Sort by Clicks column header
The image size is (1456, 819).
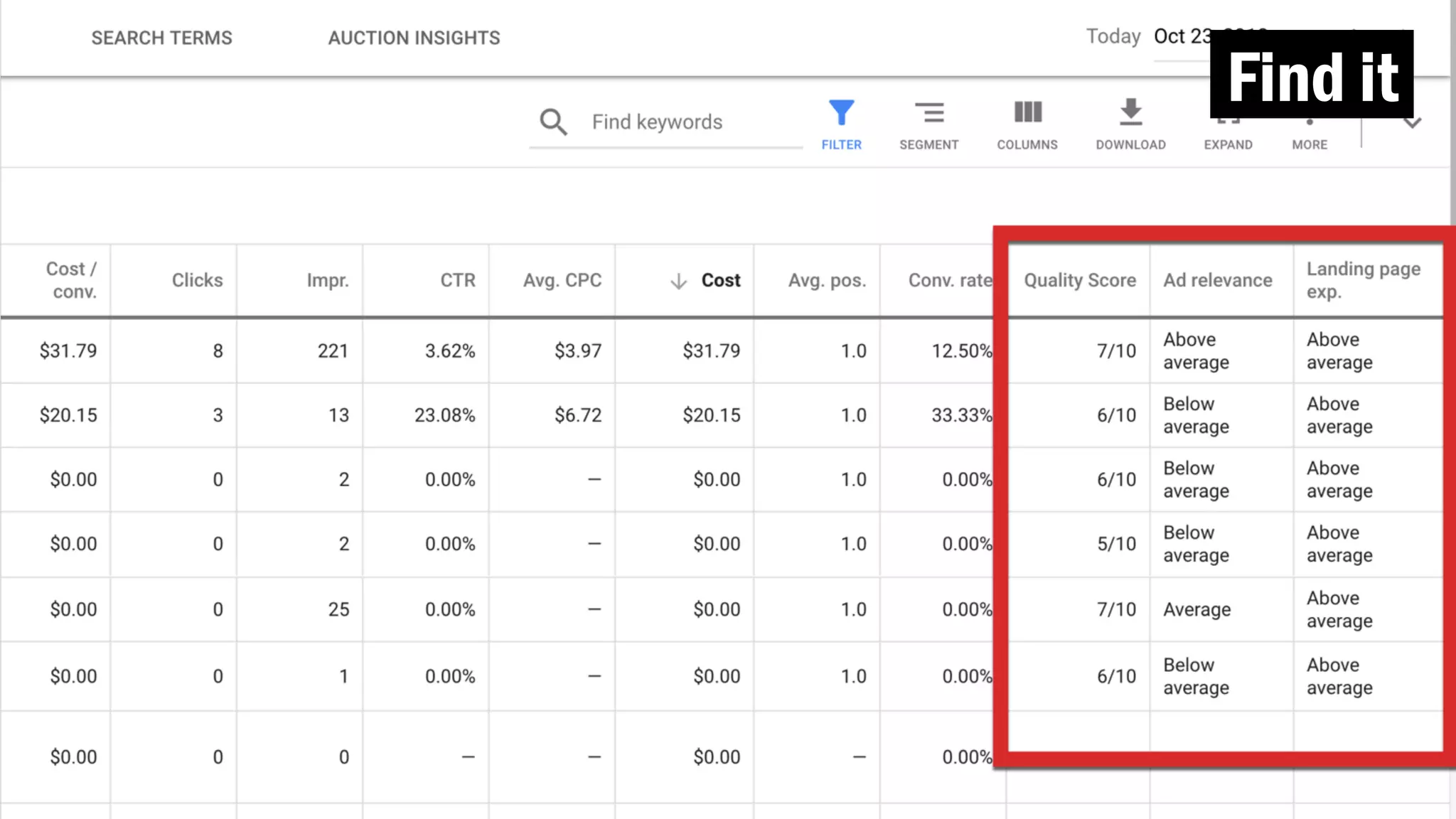(197, 280)
